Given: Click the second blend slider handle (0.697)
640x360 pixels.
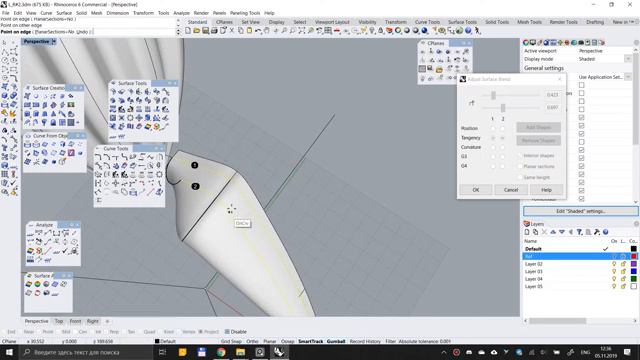Looking at the screenshot, I should tap(503, 108).
